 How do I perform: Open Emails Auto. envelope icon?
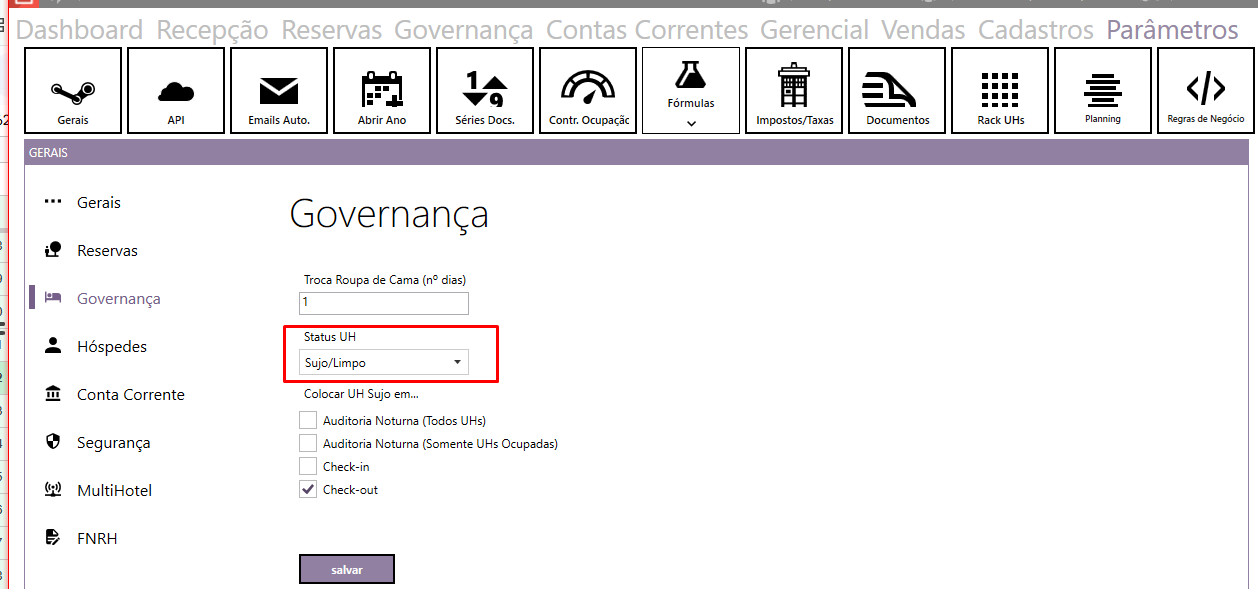[x=279, y=91]
